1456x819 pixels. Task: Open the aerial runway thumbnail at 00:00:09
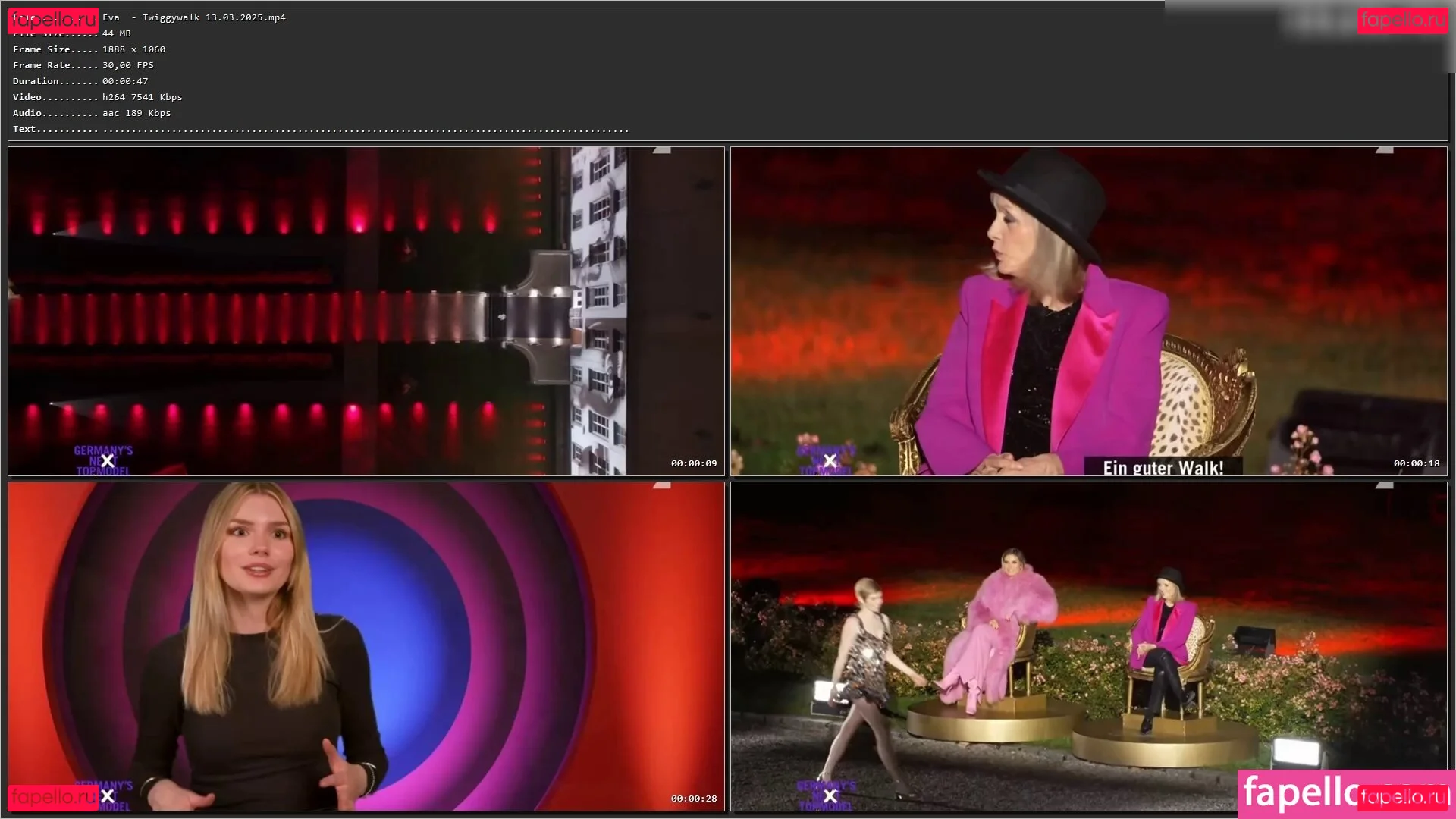(x=366, y=311)
